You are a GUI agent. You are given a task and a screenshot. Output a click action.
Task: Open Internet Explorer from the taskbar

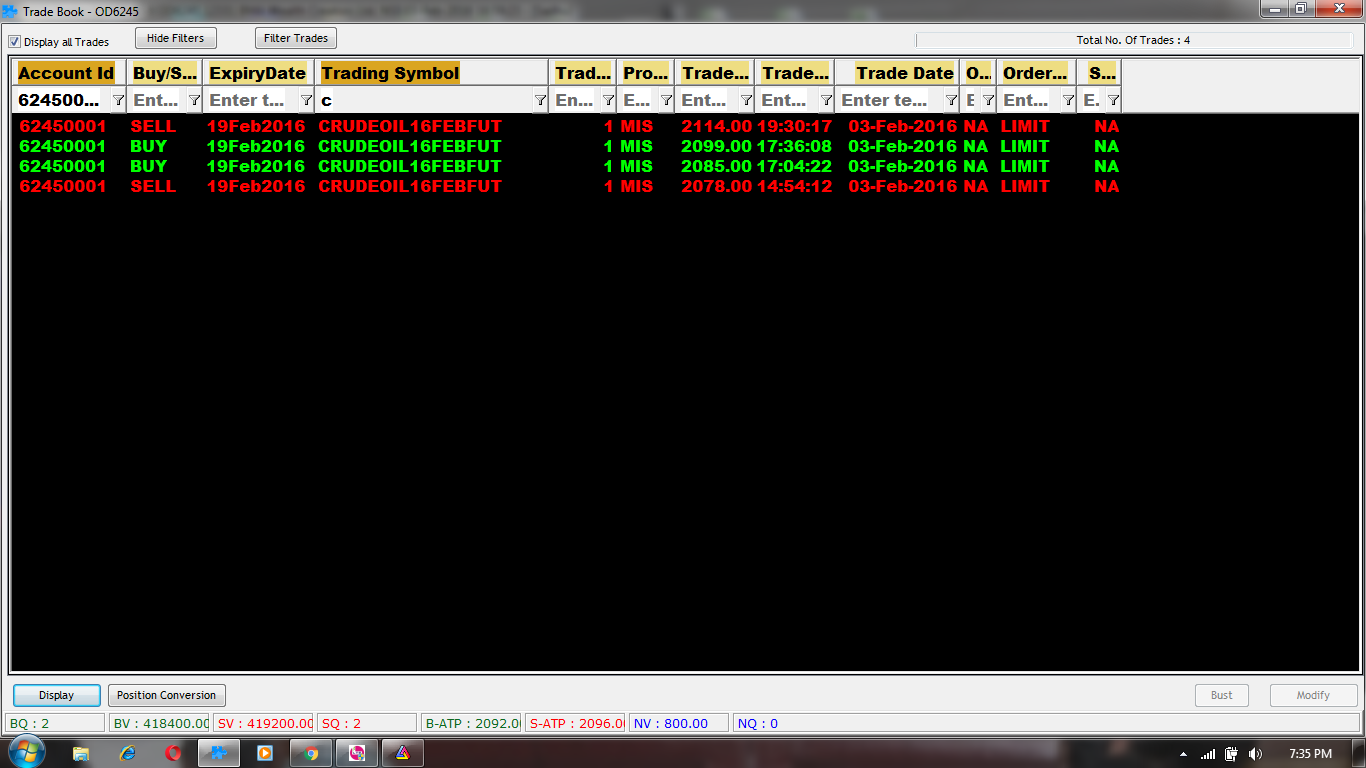tap(127, 753)
